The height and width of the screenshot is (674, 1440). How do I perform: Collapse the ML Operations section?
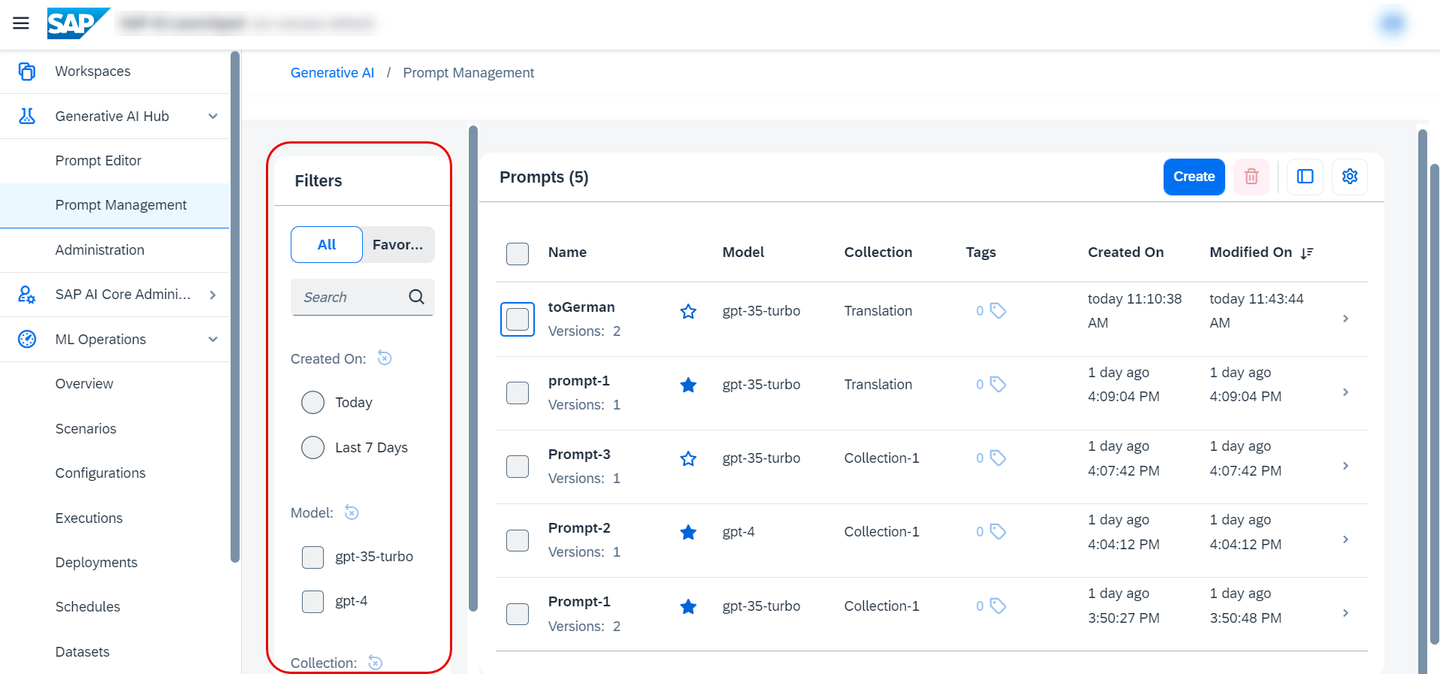213,339
